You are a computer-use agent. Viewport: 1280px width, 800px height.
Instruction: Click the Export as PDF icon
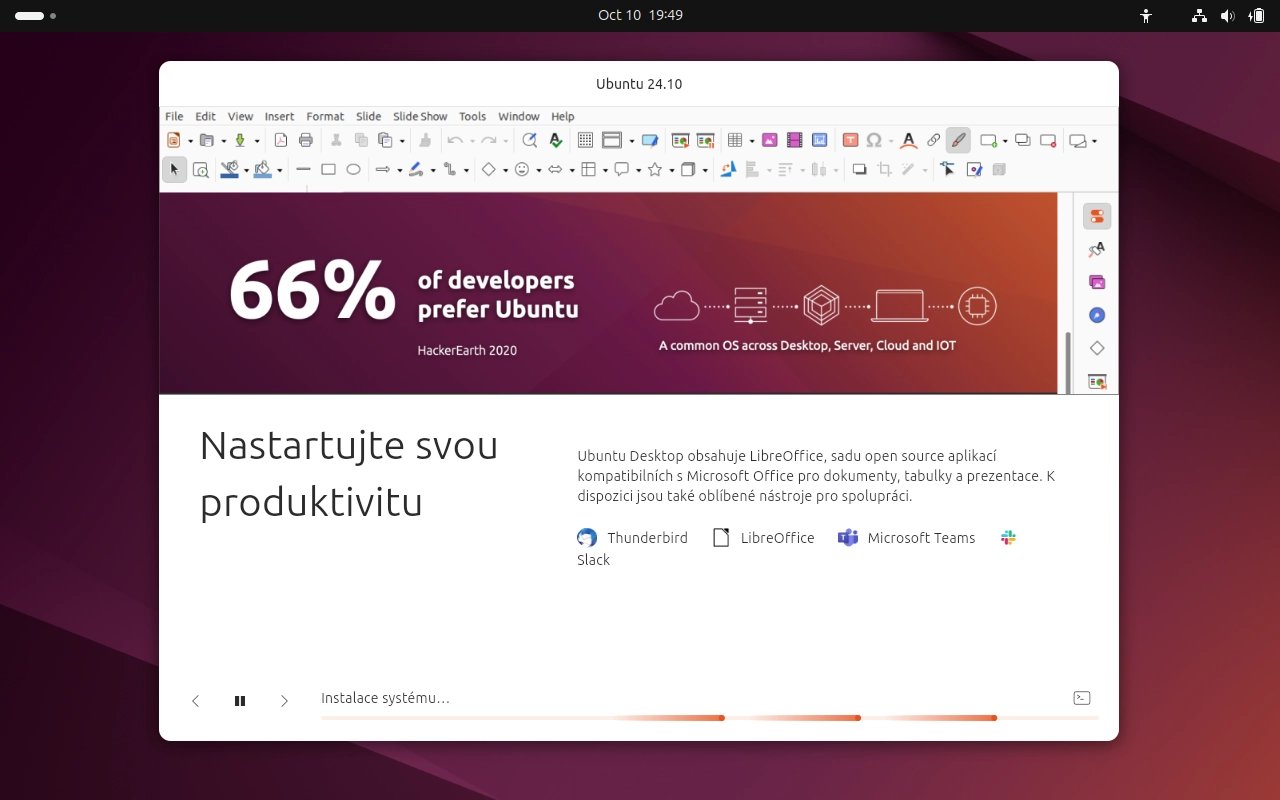click(281, 140)
